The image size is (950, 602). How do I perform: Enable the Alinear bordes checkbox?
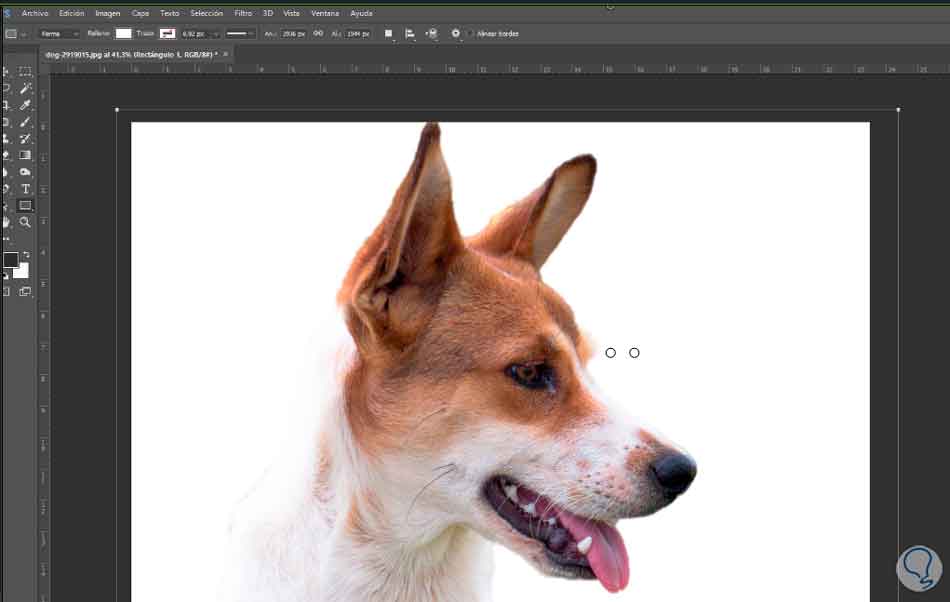click(x=471, y=34)
